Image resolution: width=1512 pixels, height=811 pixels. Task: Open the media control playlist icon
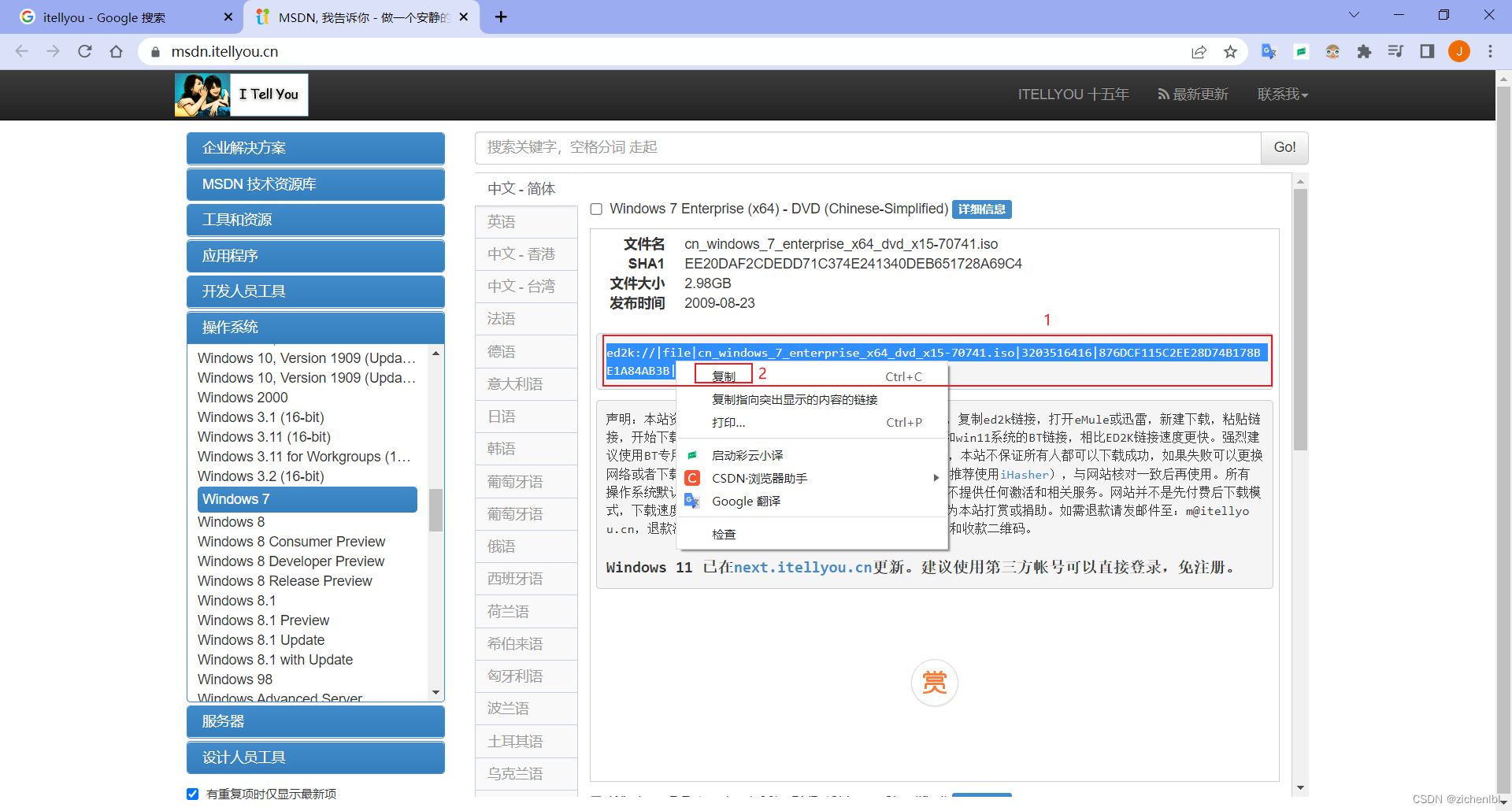point(1395,51)
